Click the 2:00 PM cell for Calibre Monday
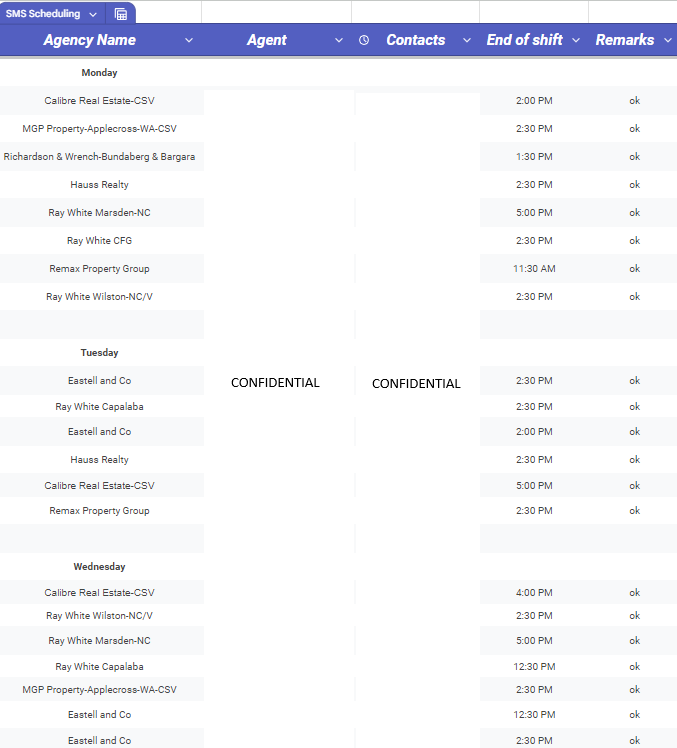This screenshot has height=748, width=677. (x=534, y=101)
